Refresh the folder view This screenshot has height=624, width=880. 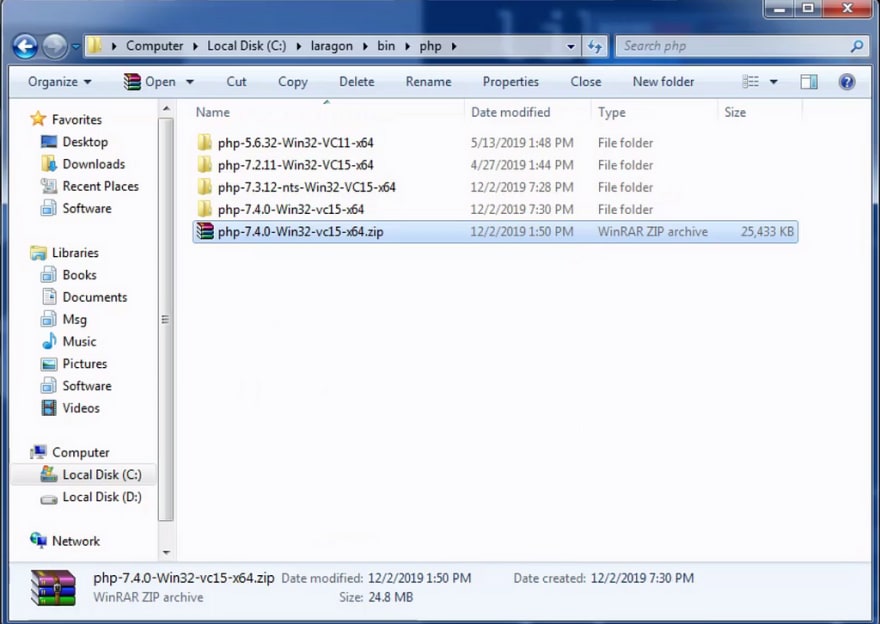(595, 47)
